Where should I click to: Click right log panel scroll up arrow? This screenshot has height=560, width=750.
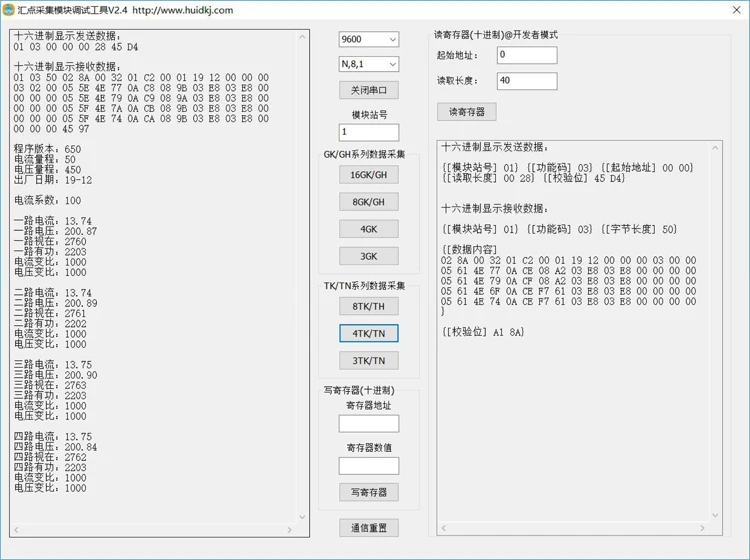715,148
